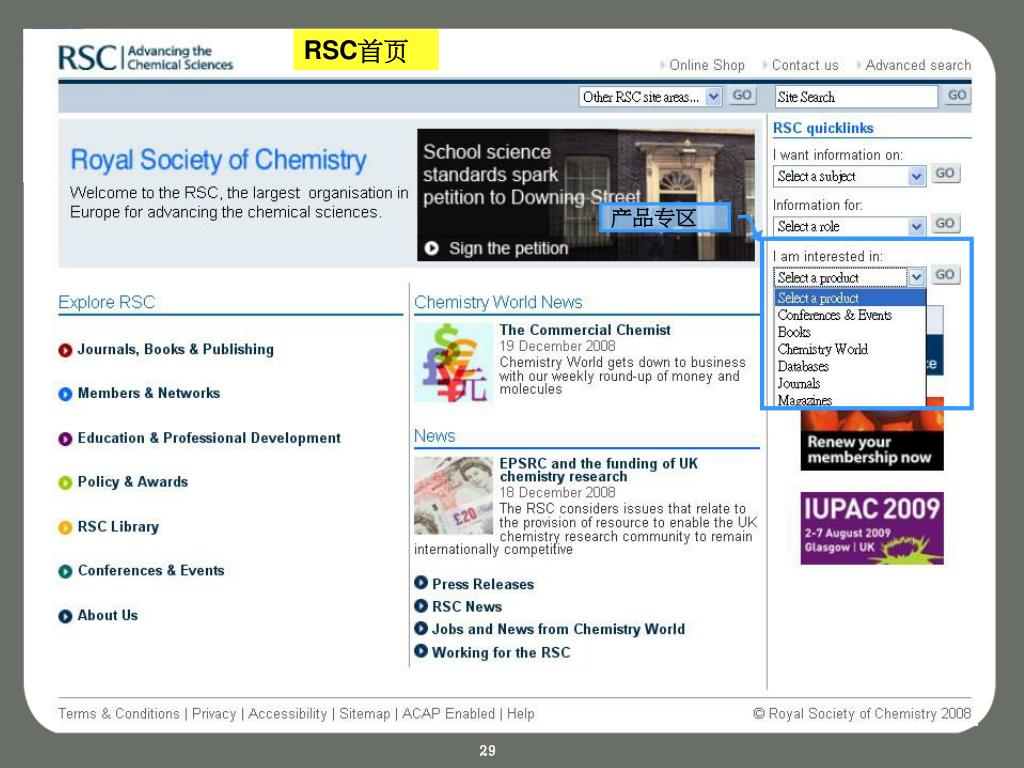The image size is (1024, 768).
Task: Open Education & Professional Development section
Action: pyautogui.click(x=209, y=438)
